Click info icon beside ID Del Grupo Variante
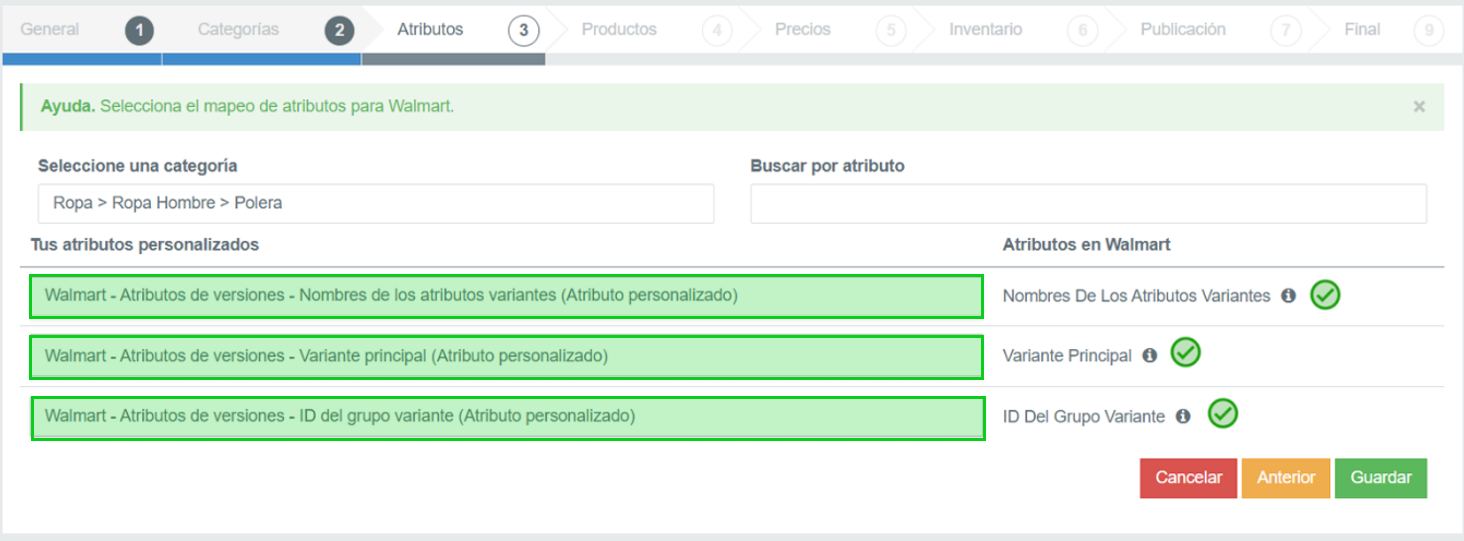The image size is (1464, 541). point(1183,416)
